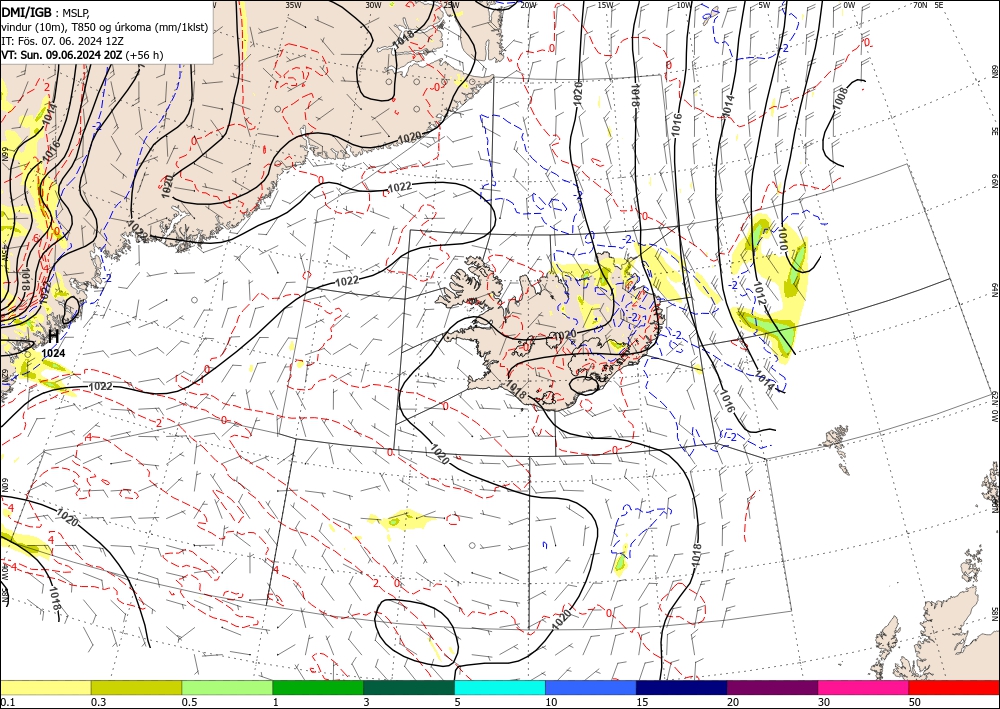Click the '1012' isobar label
The image size is (1000, 709).
761,293
